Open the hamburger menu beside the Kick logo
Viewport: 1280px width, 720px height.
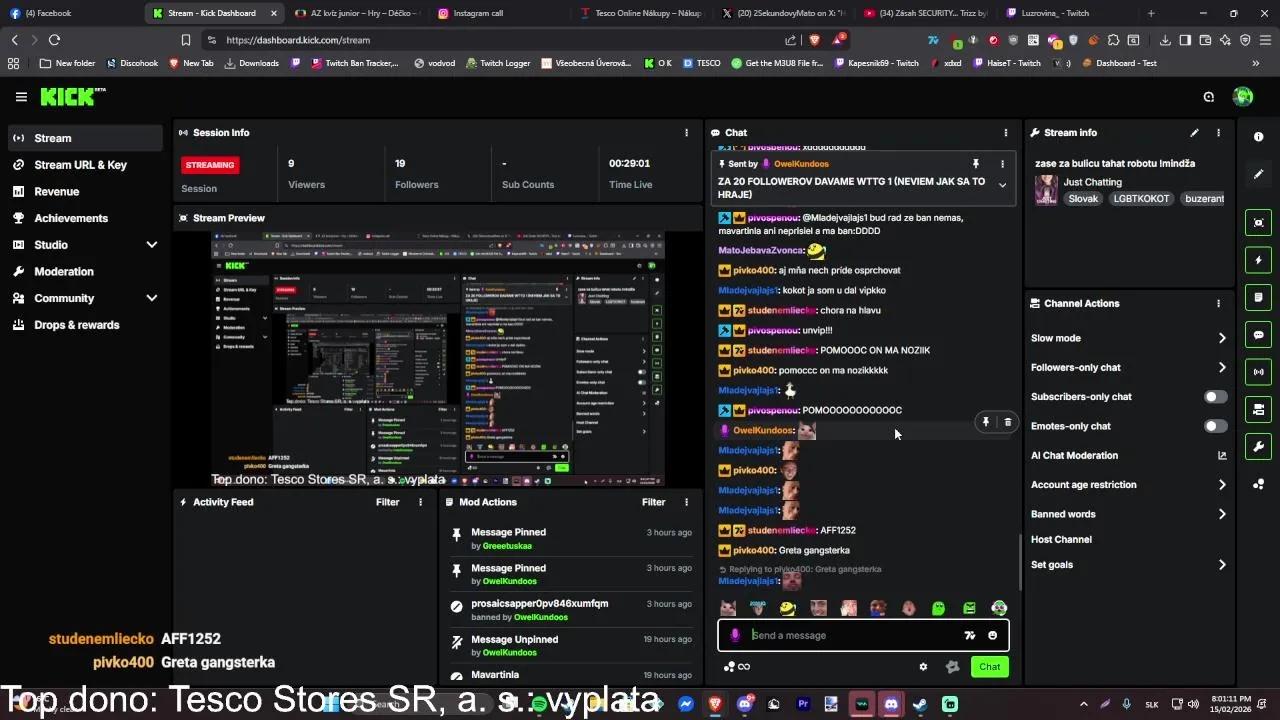(21, 97)
